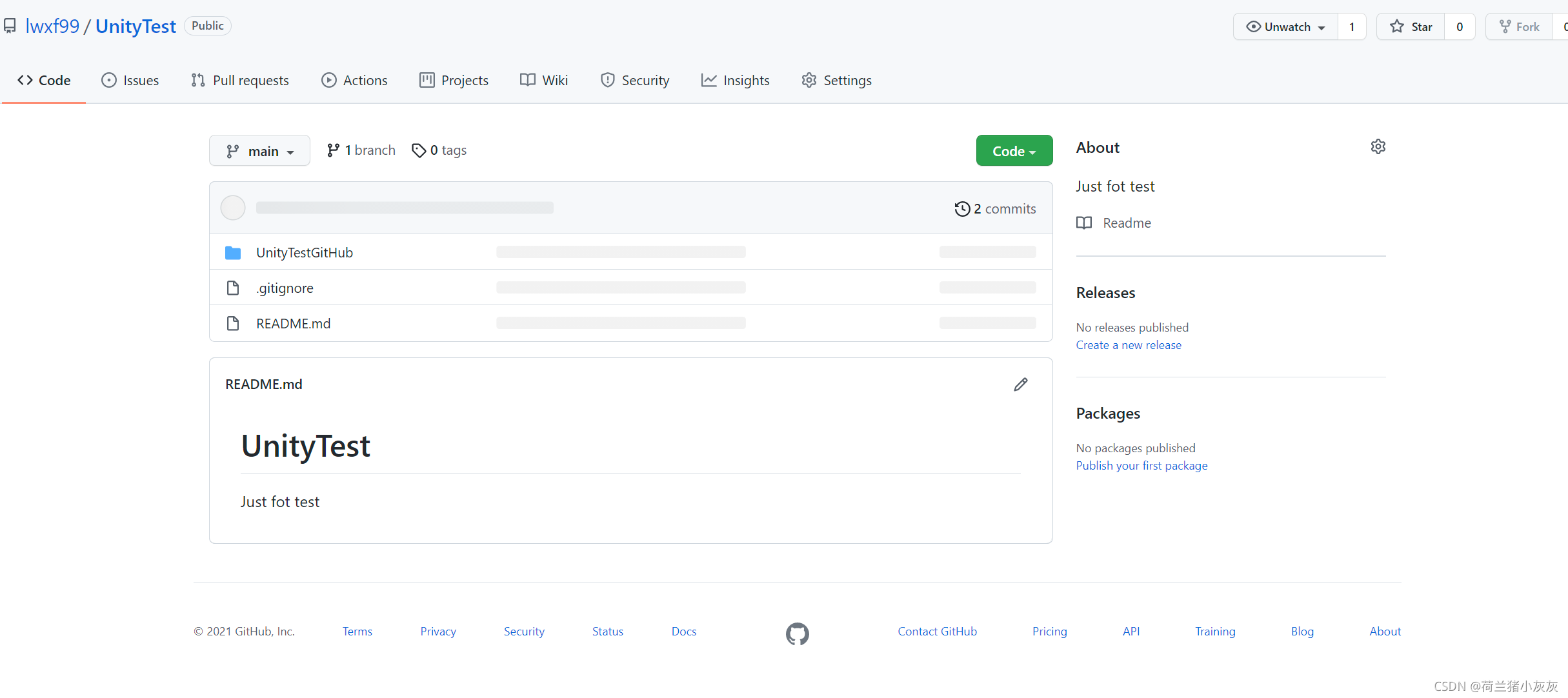The image size is (1568, 698).
Task: Click the book icon next to Readme
Action: point(1084,223)
